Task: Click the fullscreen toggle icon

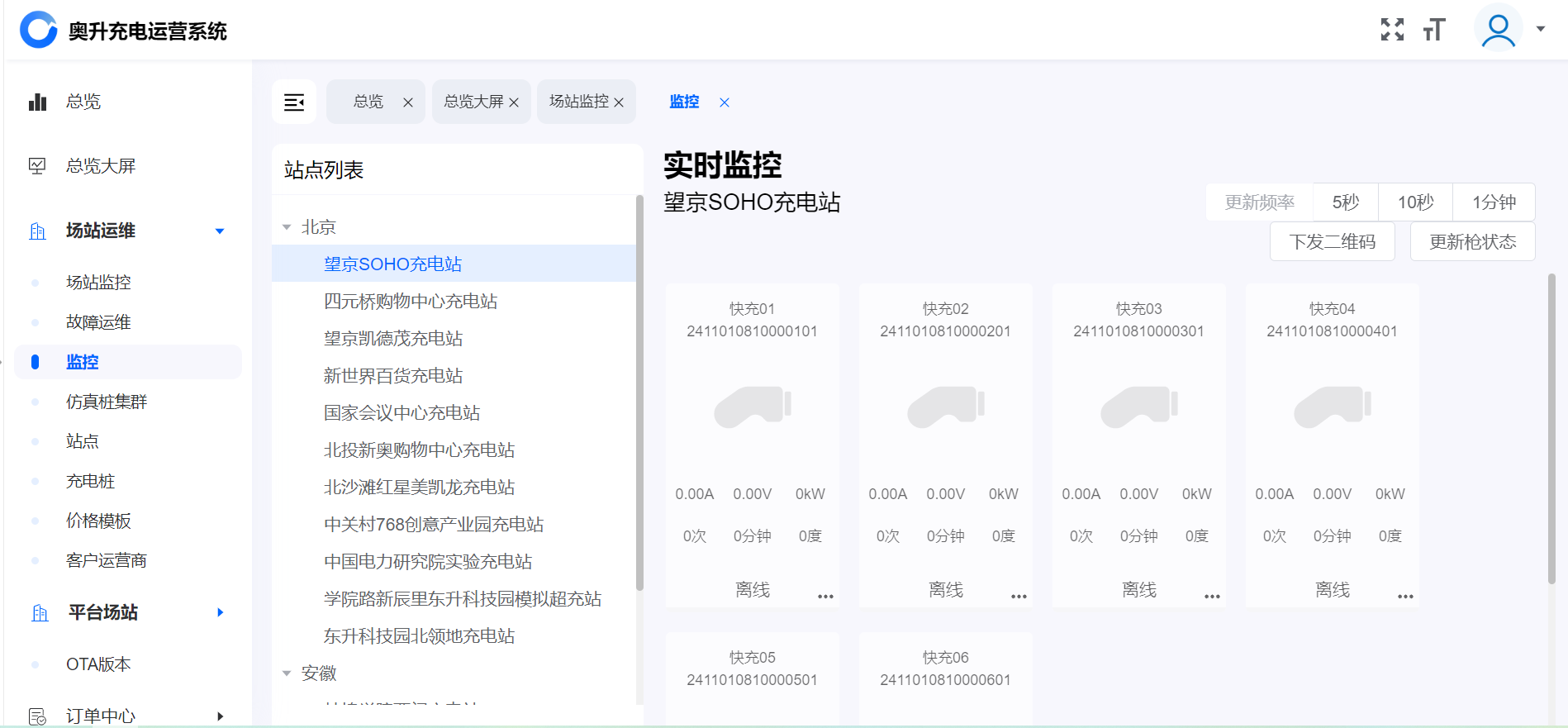Action: (x=1392, y=30)
